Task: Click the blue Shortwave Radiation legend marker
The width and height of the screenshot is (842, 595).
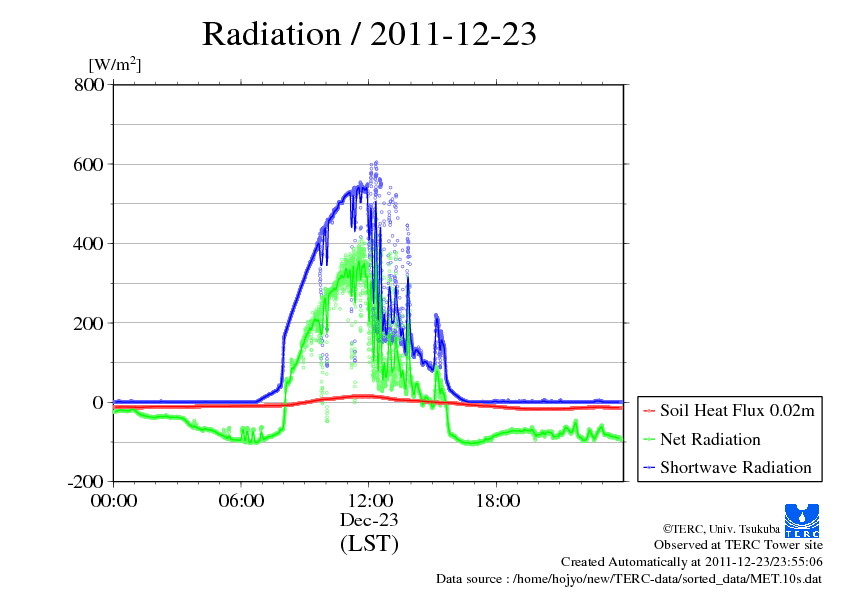Action: click(x=649, y=468)
